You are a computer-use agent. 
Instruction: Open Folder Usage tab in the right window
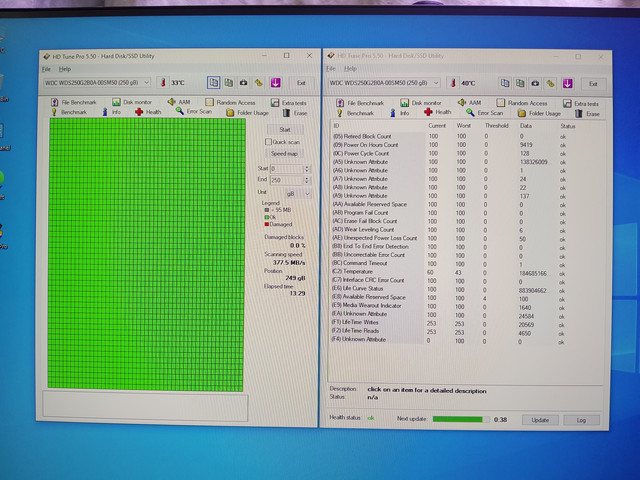[539, 113]
